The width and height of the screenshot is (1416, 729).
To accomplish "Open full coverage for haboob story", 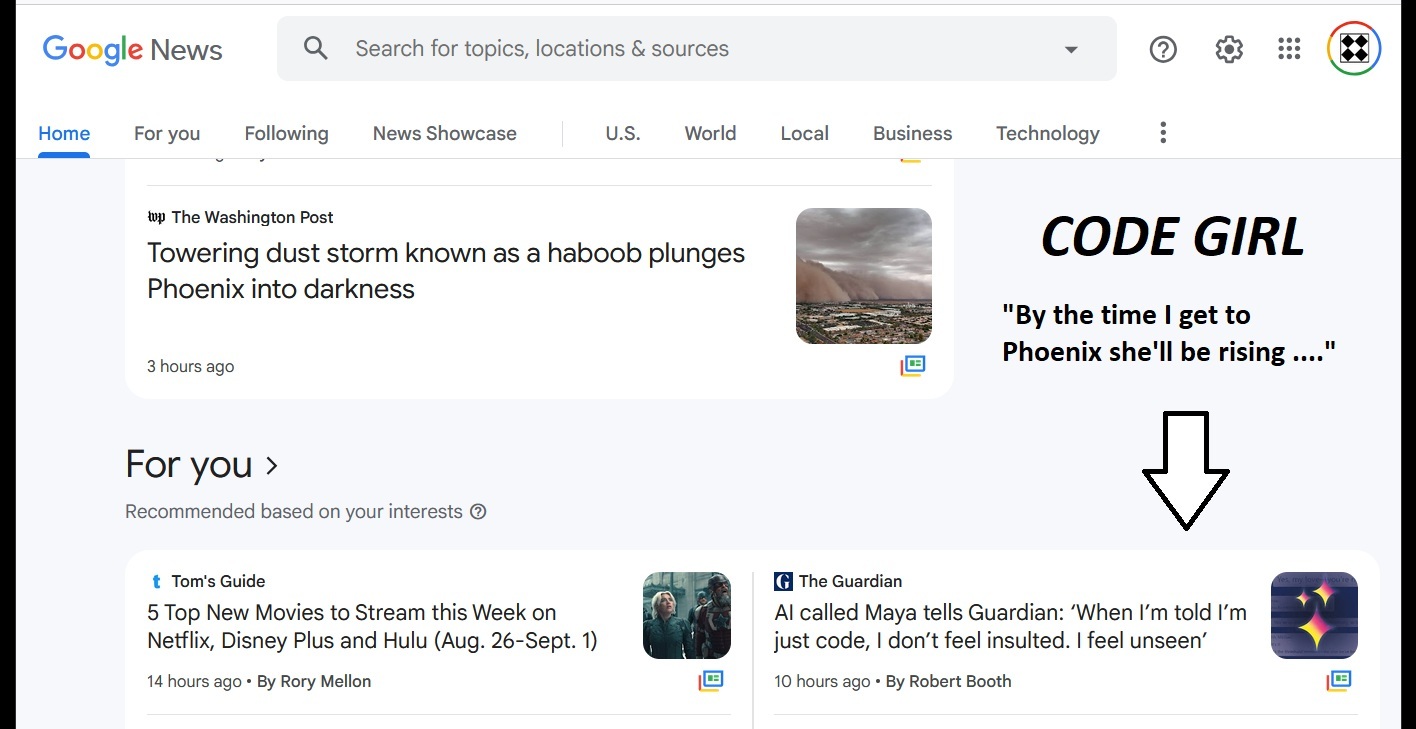I will (x=912, y=366).
